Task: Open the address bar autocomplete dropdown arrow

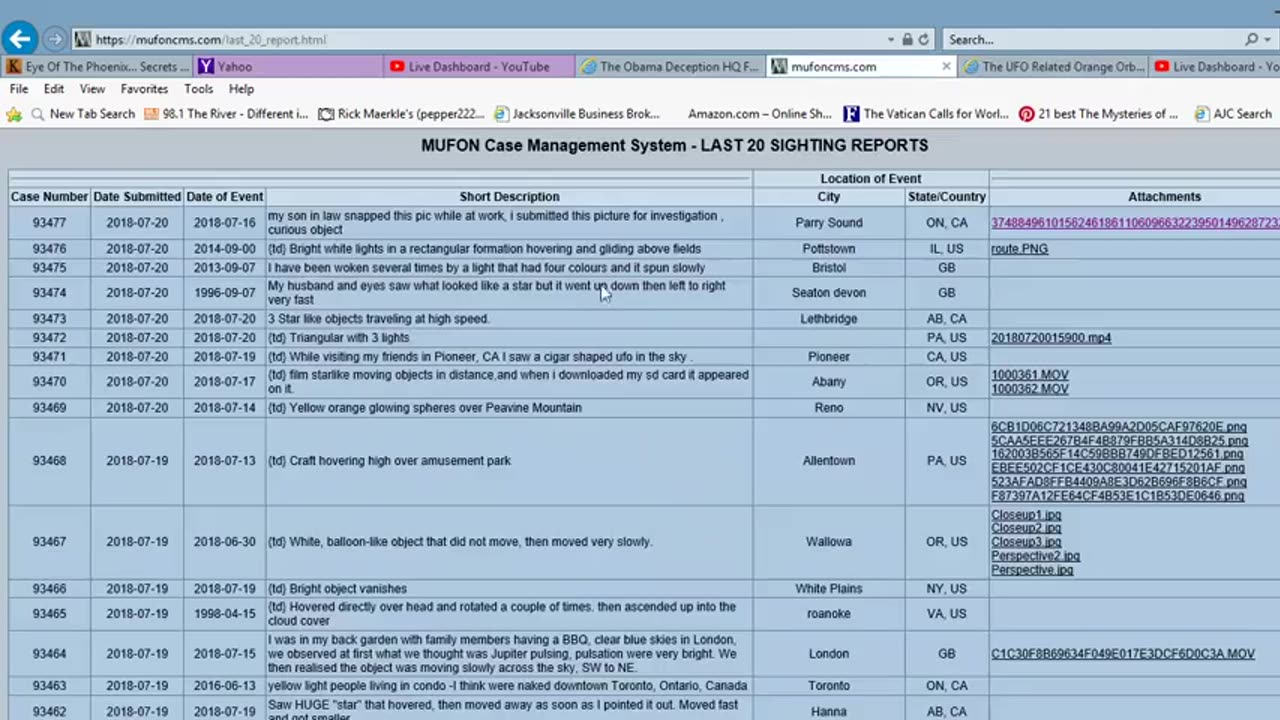Action: 890,40
